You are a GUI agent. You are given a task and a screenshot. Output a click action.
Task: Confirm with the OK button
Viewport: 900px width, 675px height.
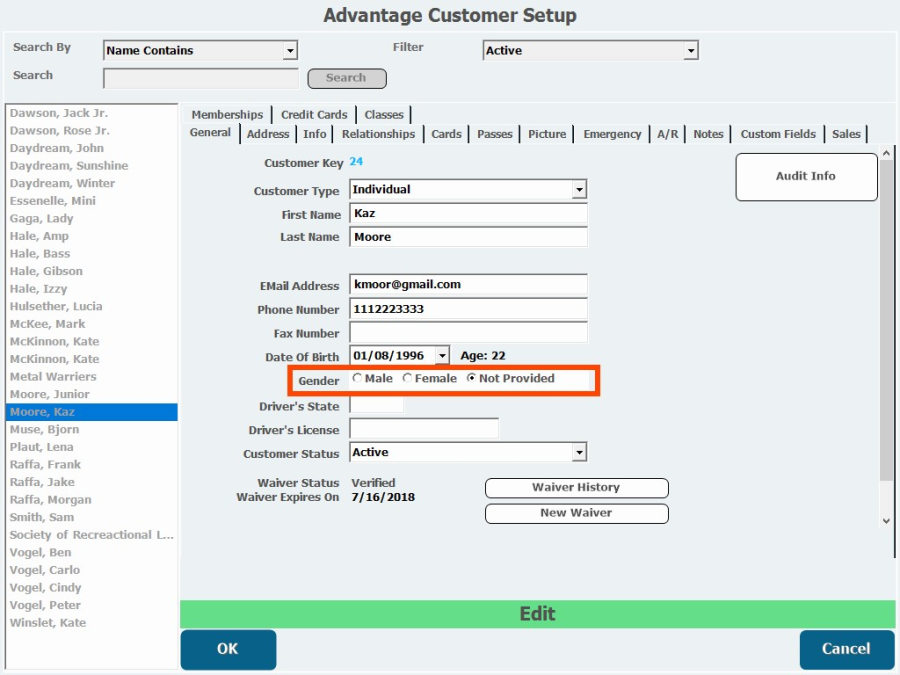[228, 649]
